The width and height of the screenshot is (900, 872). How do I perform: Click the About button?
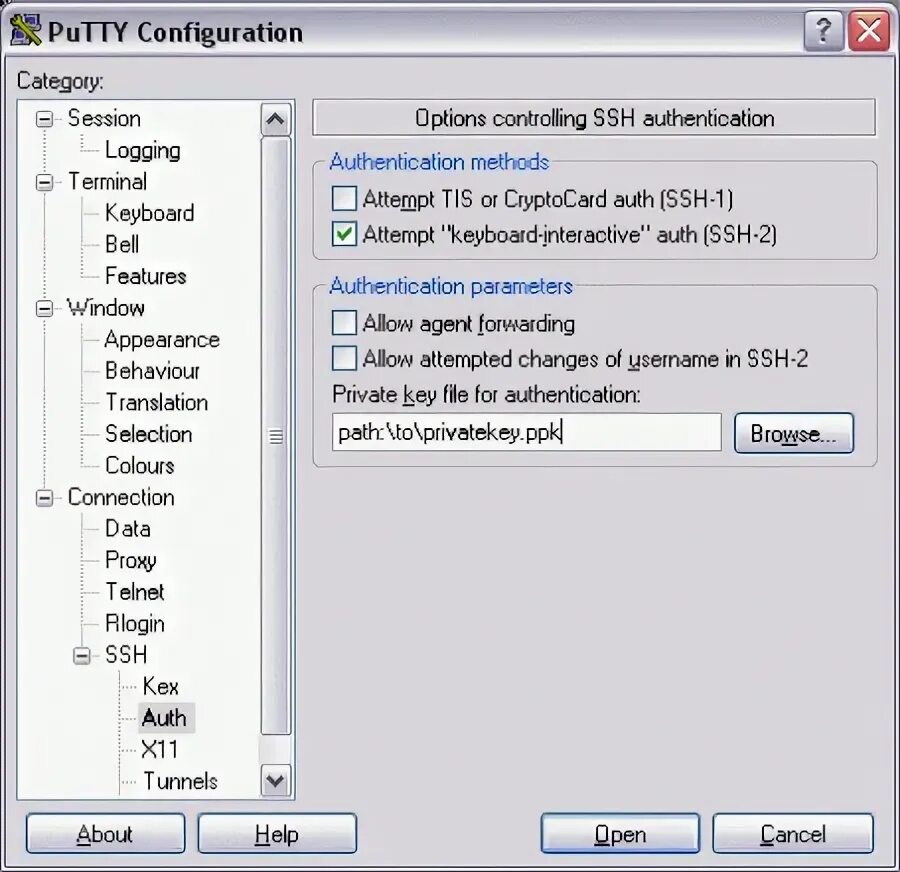pyautogui.click(x=105, y=834)
